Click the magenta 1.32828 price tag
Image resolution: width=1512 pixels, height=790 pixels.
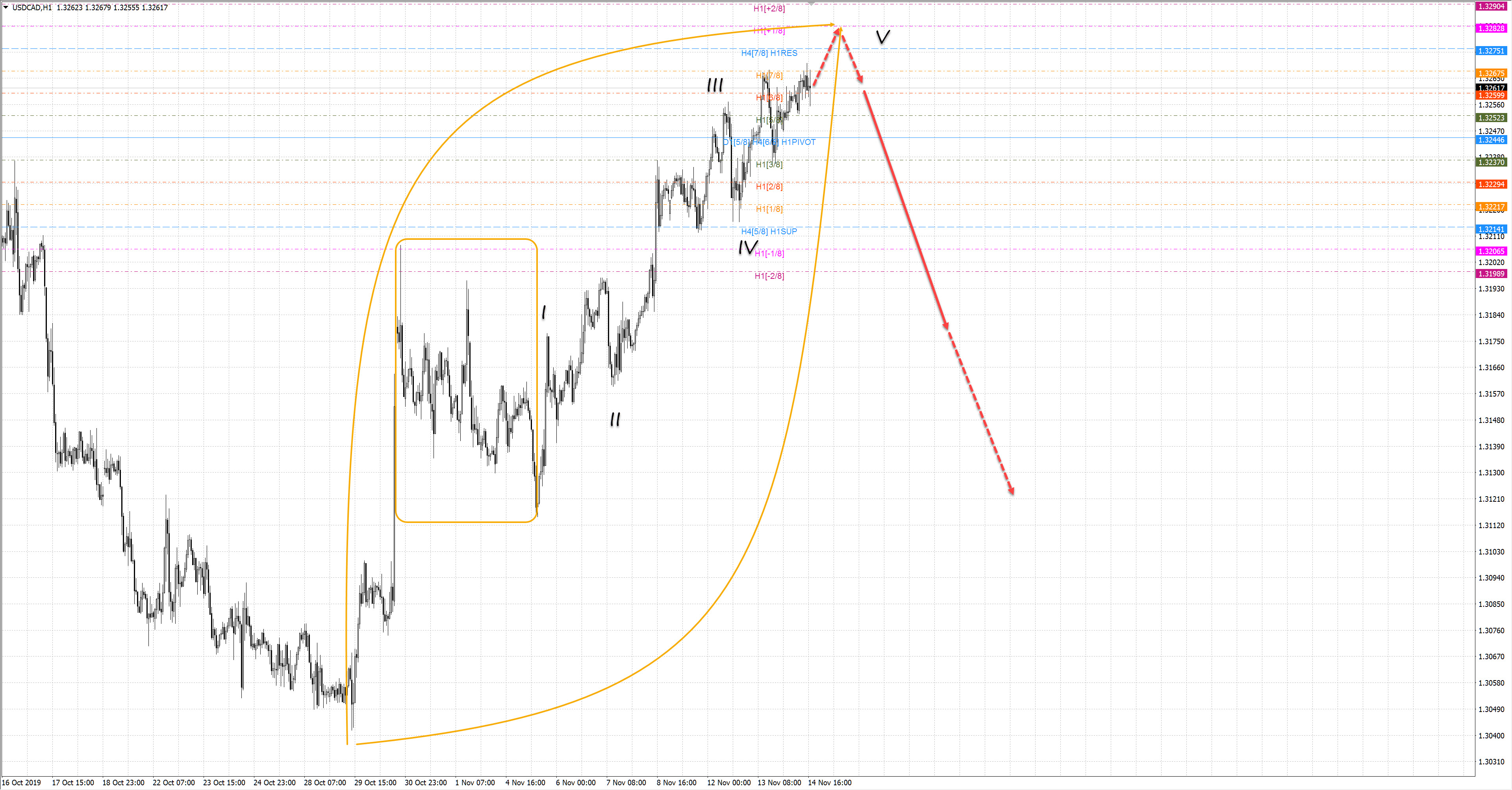pos(1491,28)
